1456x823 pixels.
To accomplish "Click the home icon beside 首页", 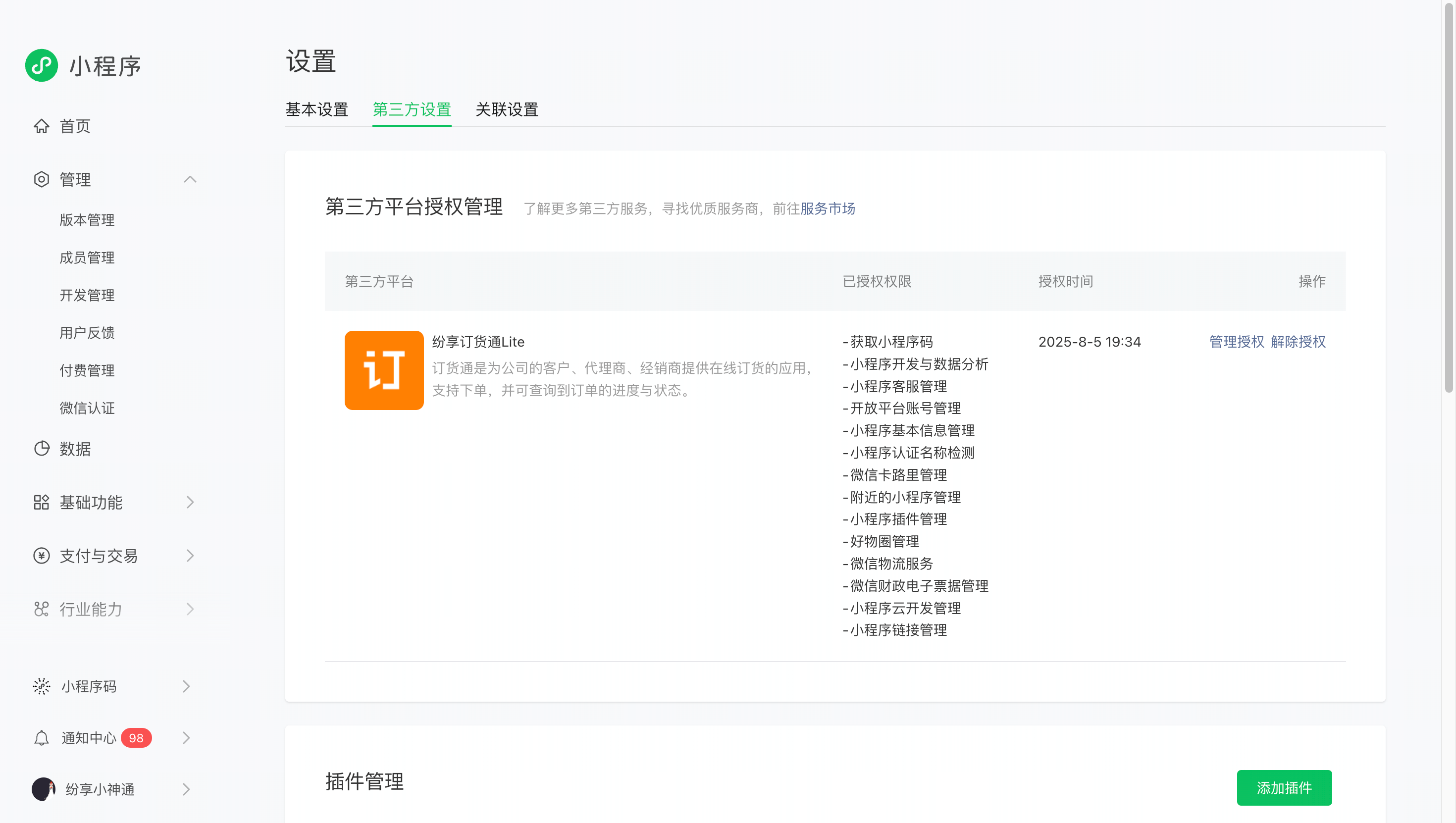I will pyautogui.click(x=41, y=126).
